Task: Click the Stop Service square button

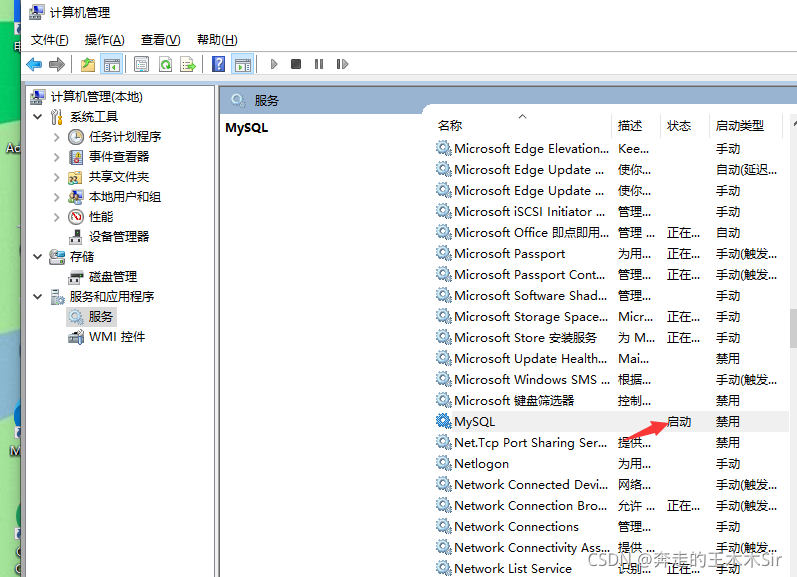Action: click(296, 64)
